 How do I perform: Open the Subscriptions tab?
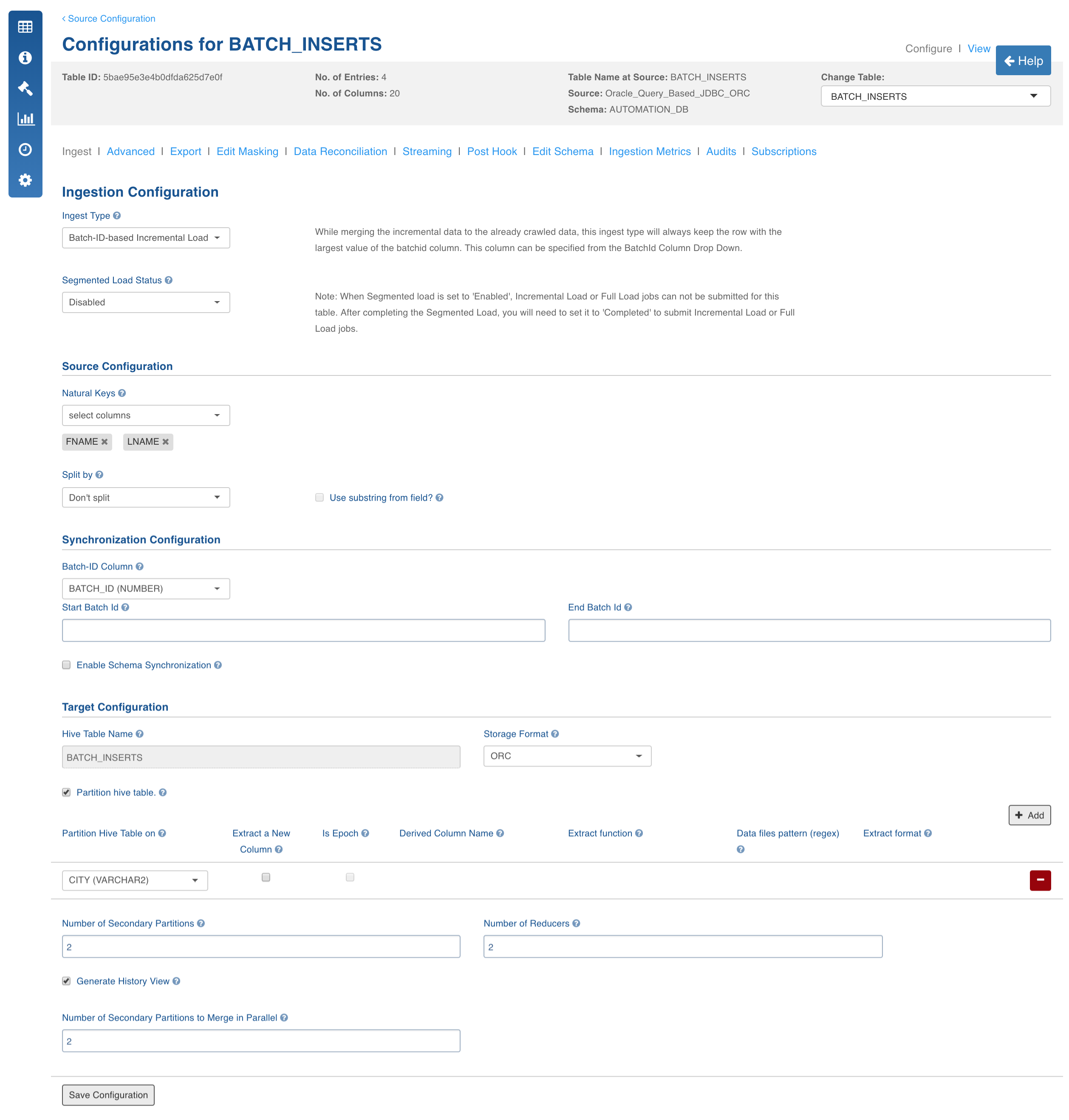click(x=783, y=151)
